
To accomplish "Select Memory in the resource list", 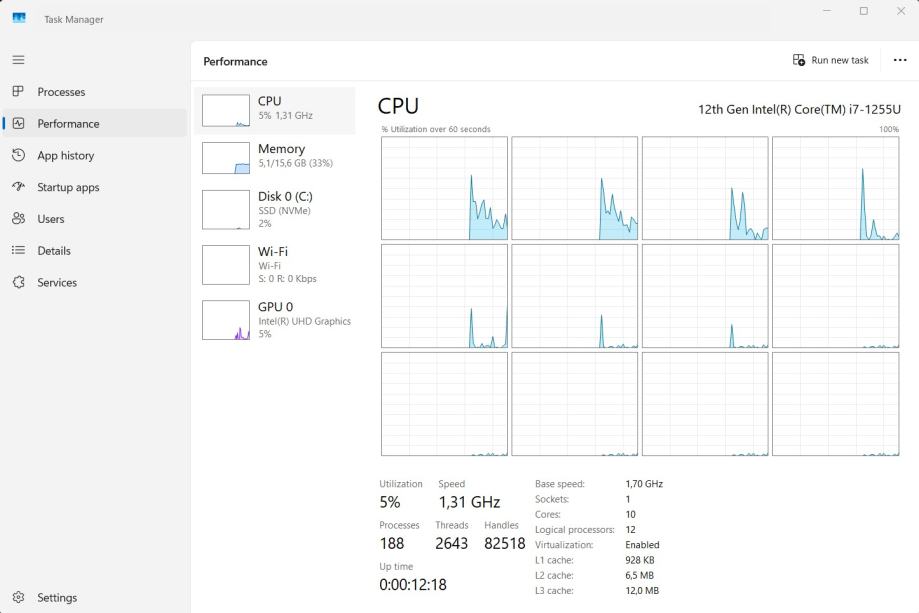I will [275, 157].
